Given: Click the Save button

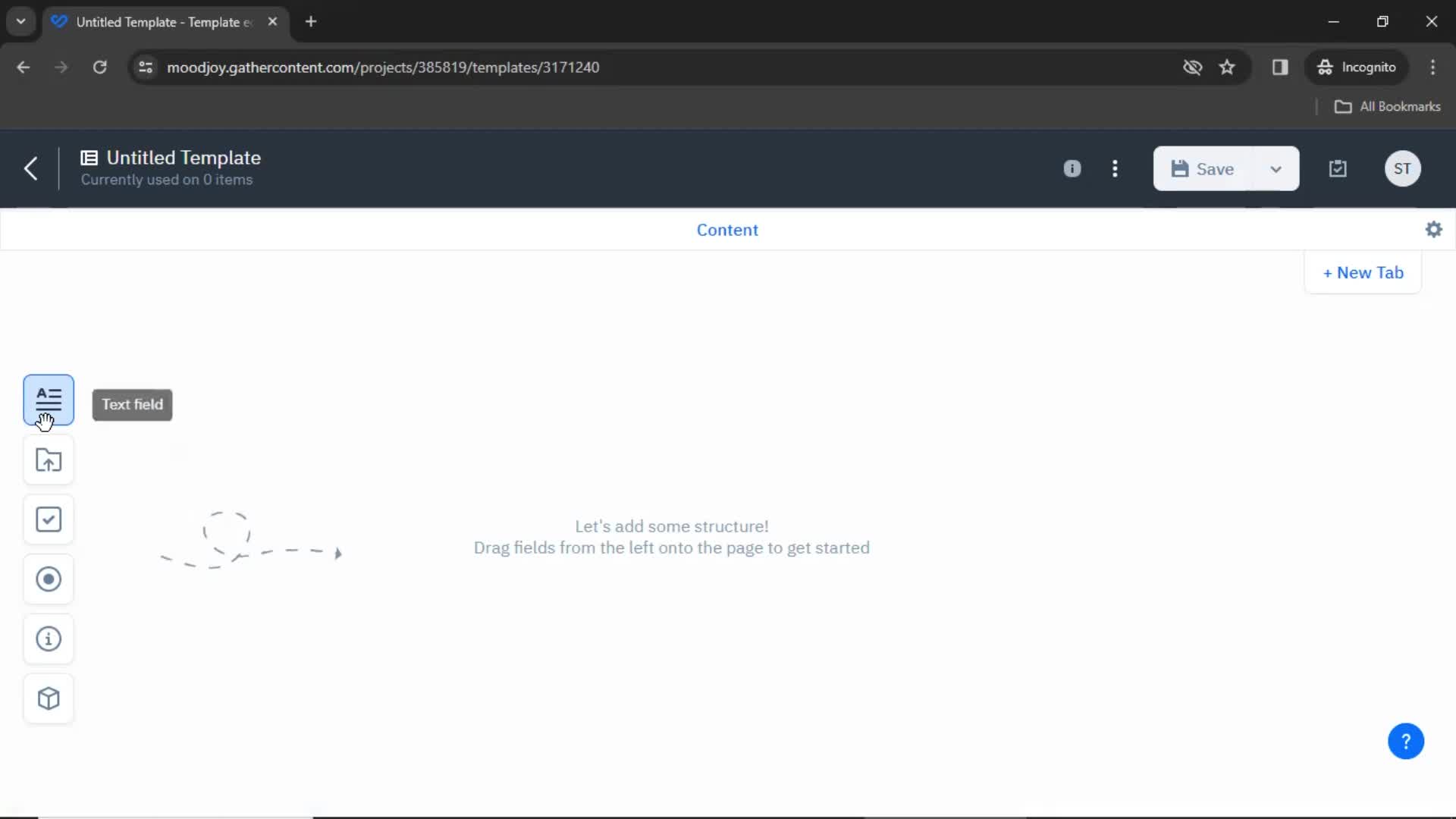Looking at the screenshot, I should pyautogui.click(x=1203, y=168).
